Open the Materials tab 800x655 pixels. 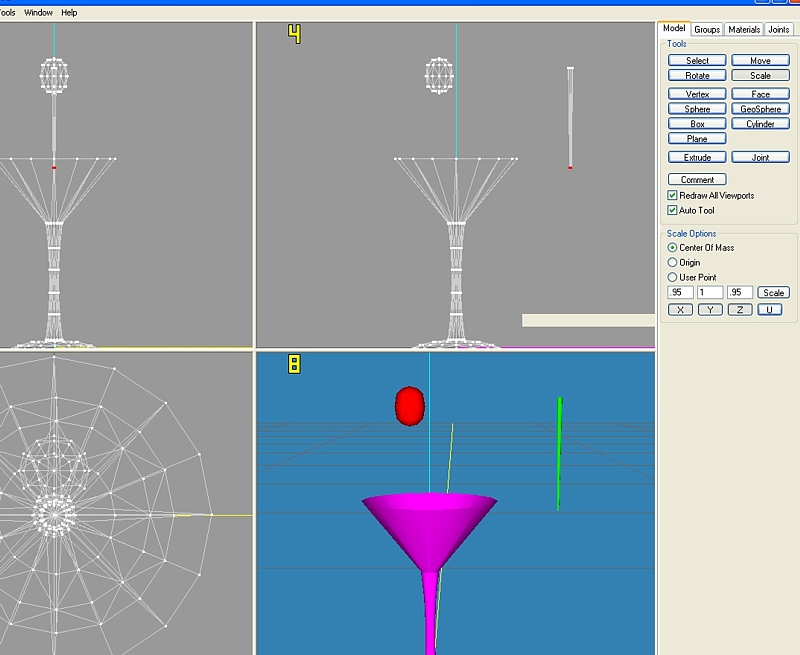(x=744, y=30)
